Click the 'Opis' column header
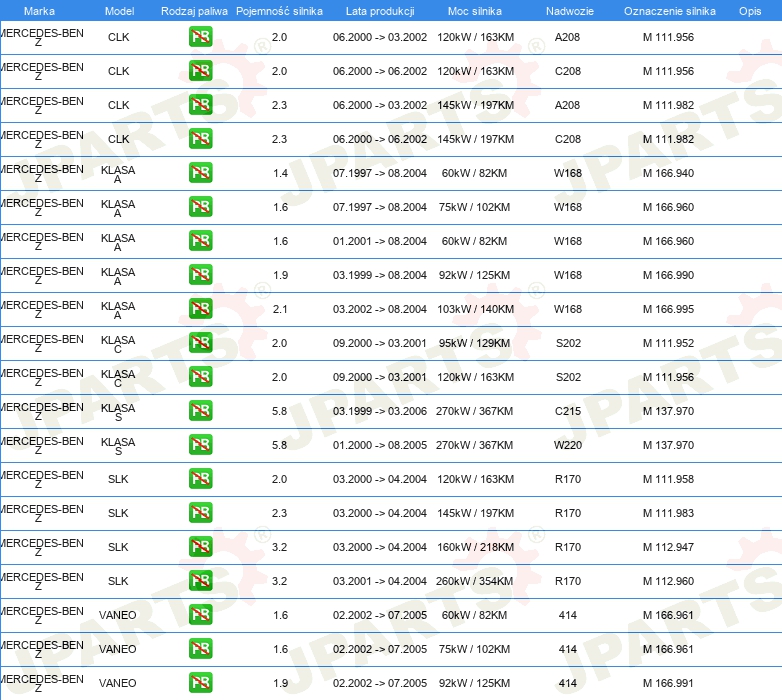This screenshot has height=700, width=782. point(750,11)
